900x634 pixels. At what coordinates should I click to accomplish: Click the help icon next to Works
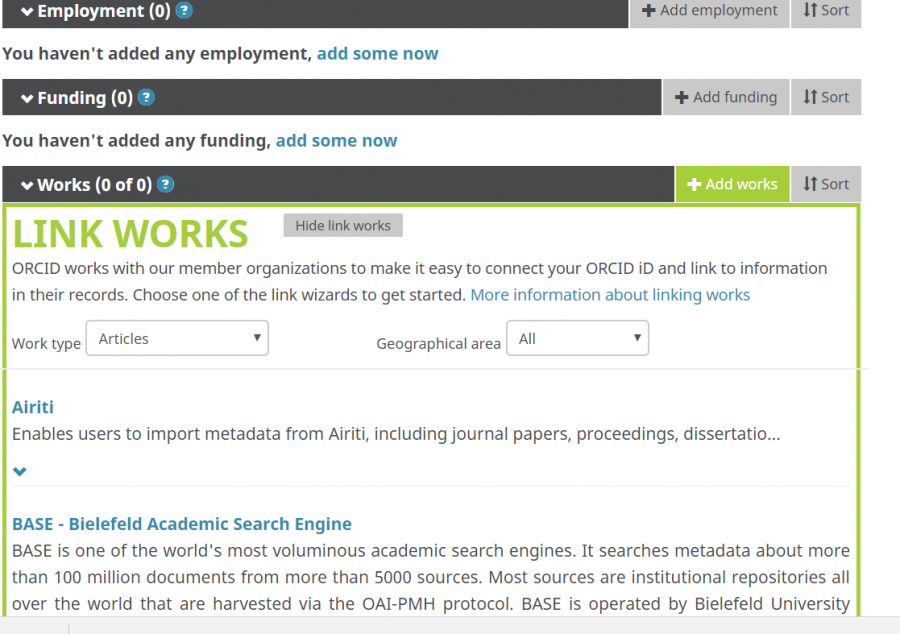coord(166,185)
